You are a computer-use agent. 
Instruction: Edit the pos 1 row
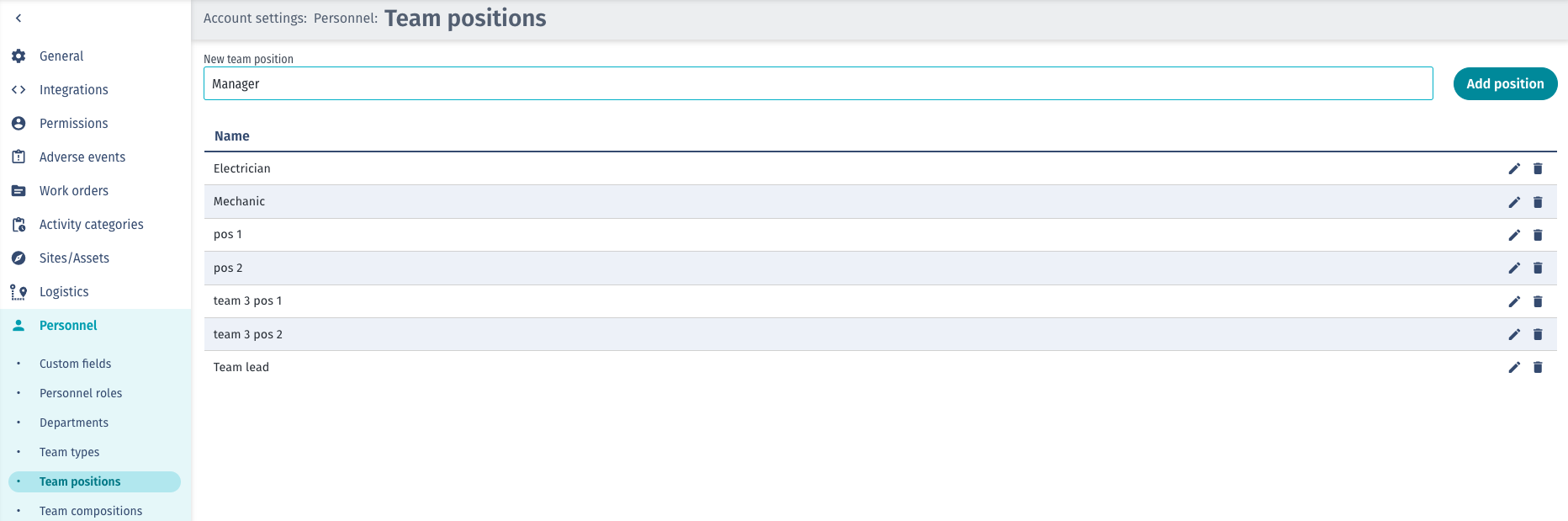pos(1514,235)
